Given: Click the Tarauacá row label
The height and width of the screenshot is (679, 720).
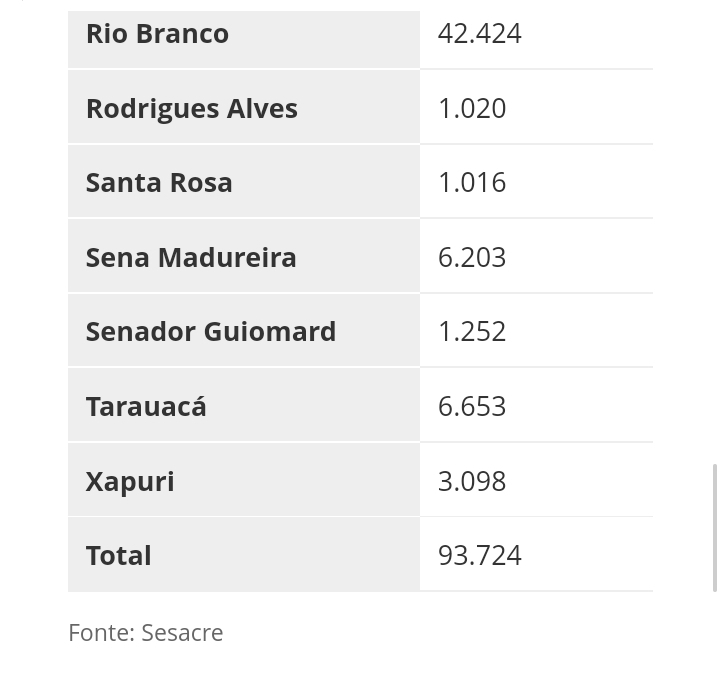Looking at the screenshot, I should click(146, 406).
